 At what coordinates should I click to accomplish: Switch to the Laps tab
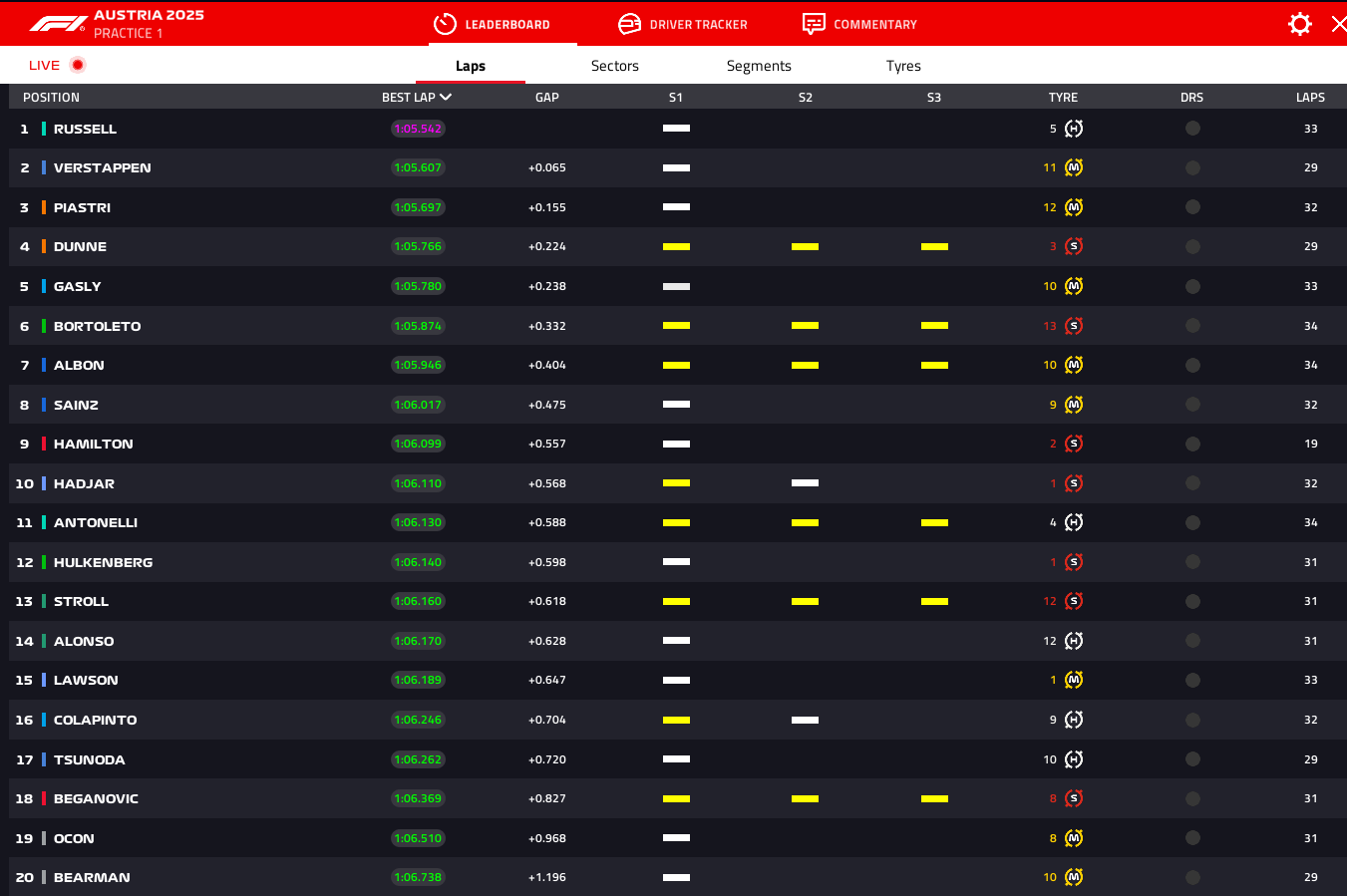tap(471, 66)
